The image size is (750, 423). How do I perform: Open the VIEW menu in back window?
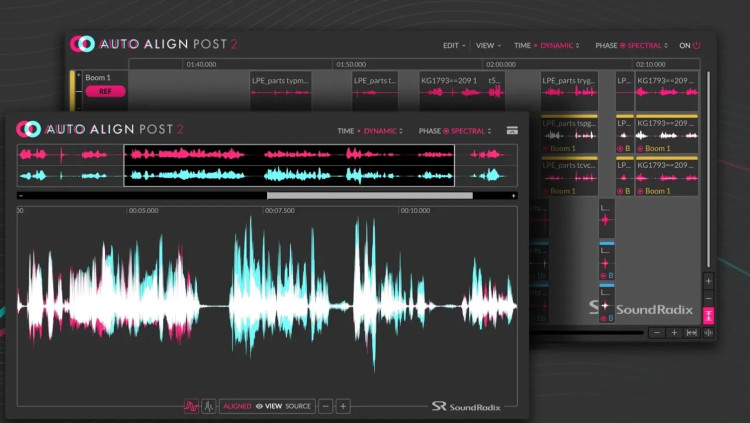tap(488, 45)
